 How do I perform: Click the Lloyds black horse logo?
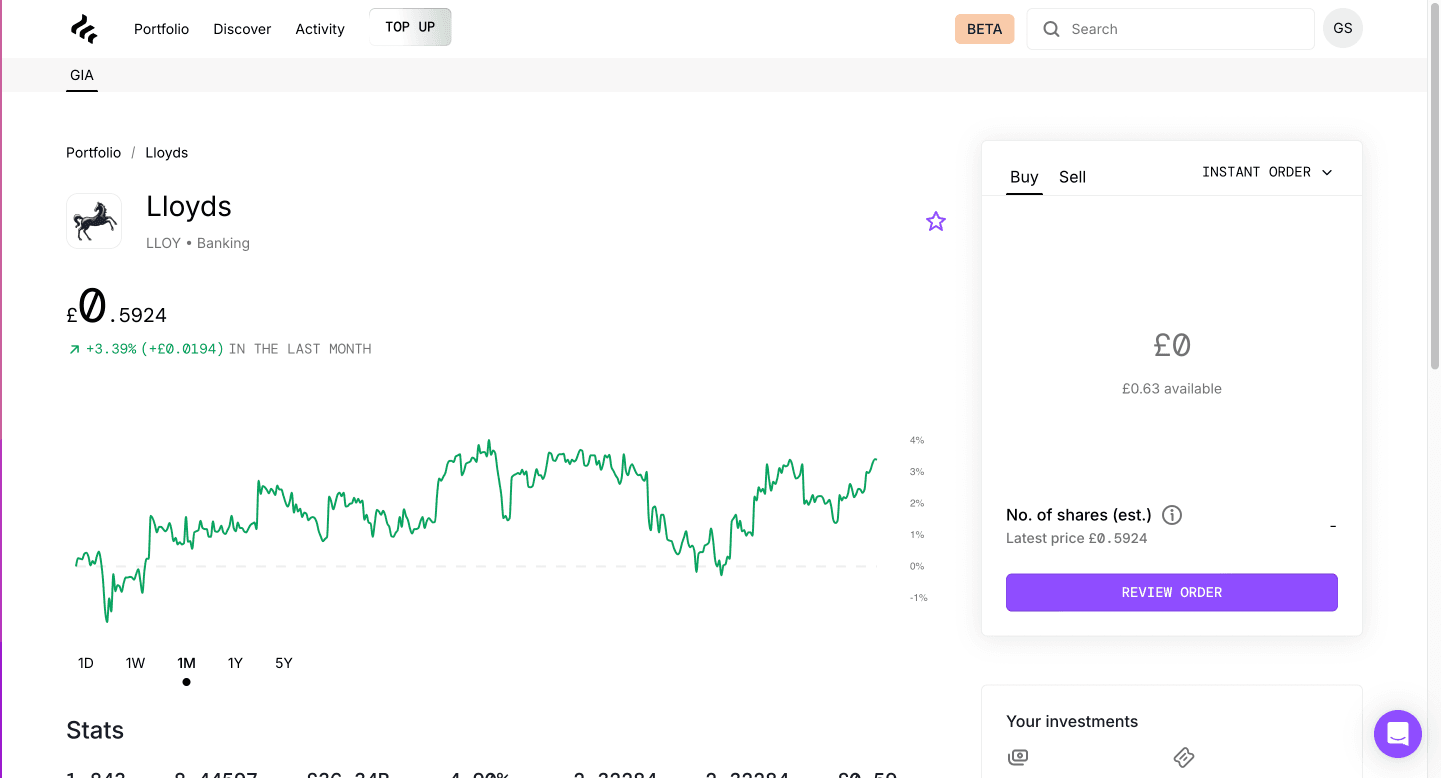click(94, 221)
